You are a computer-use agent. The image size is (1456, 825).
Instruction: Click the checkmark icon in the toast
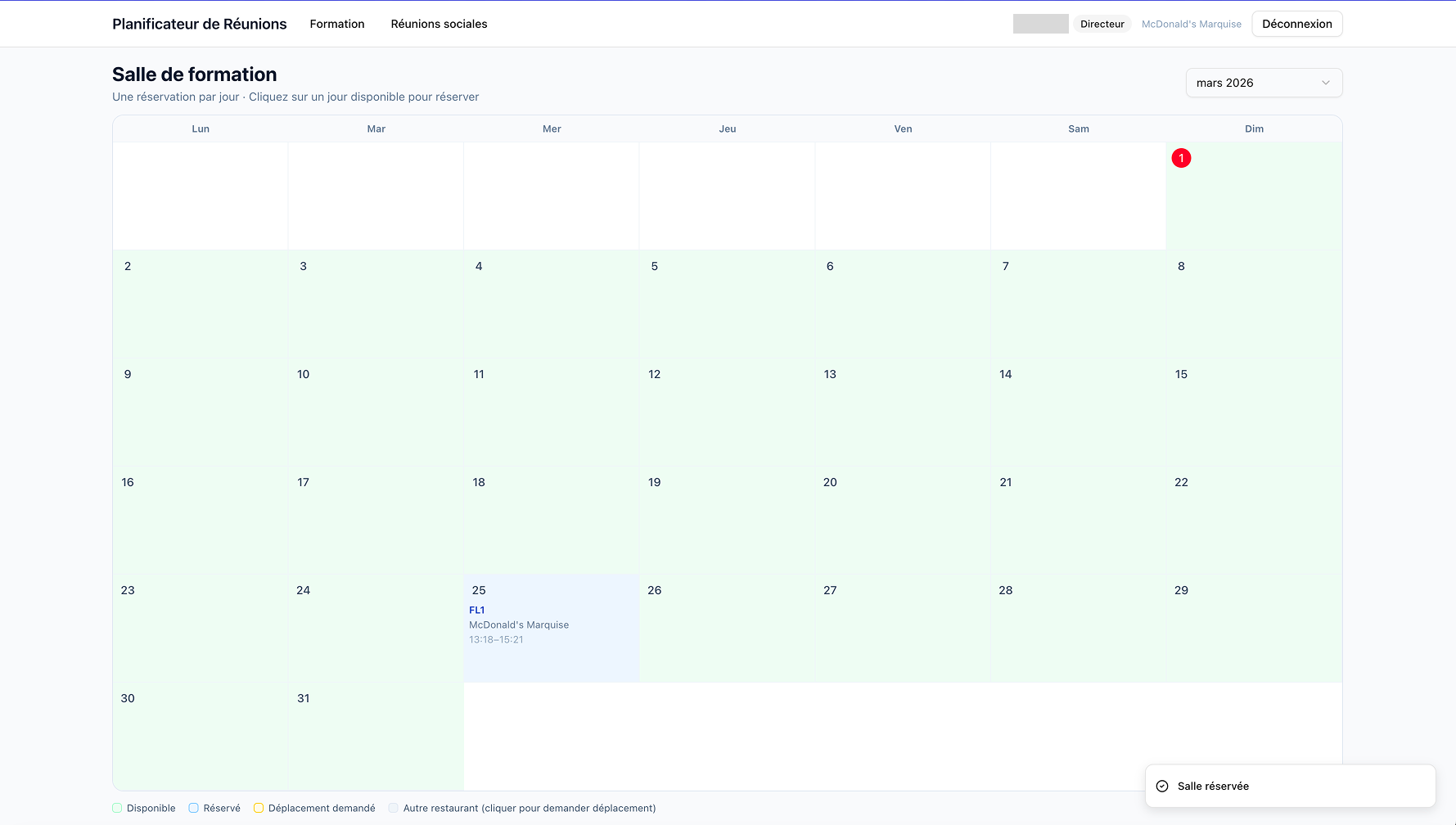click(x=1162, y=786)
